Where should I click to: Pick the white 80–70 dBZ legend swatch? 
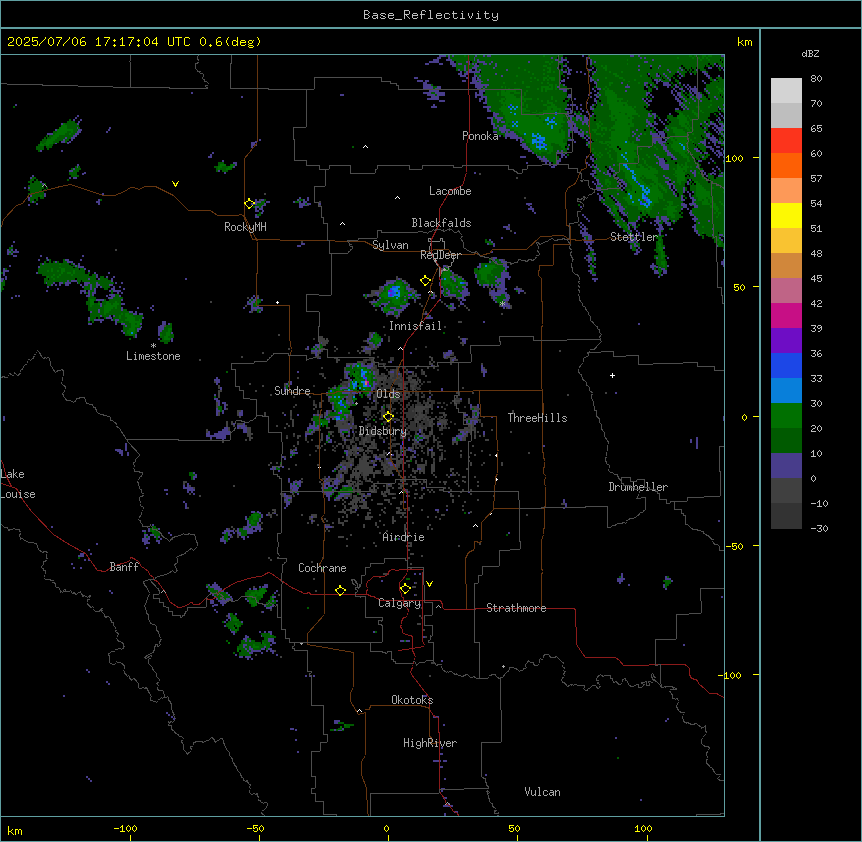pyautogui.click(x=786, y=91)
